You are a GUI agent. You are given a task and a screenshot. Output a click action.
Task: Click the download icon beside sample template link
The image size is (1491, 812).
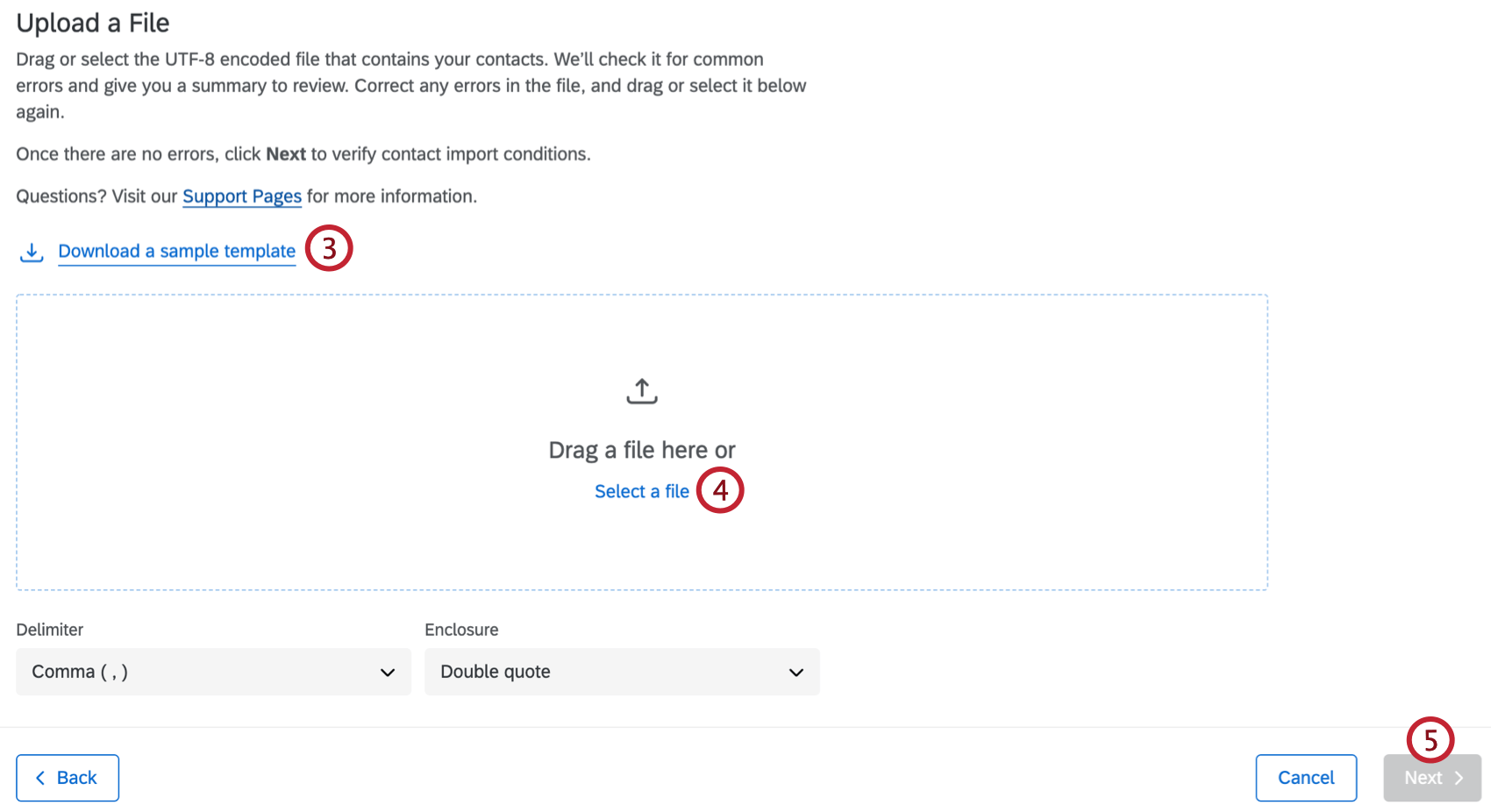[32, 252]
